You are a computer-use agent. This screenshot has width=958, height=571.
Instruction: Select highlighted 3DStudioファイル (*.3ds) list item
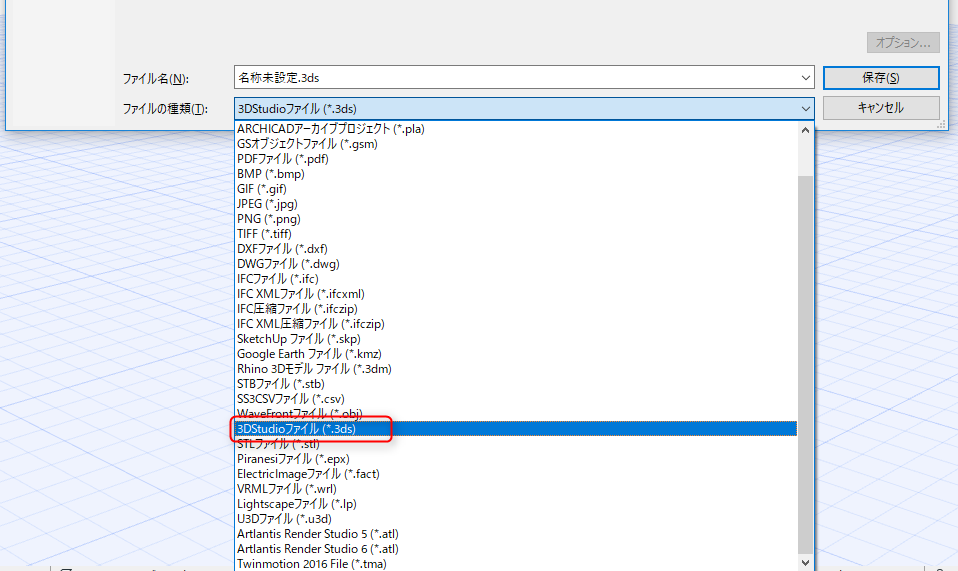[x=516, y=429]
